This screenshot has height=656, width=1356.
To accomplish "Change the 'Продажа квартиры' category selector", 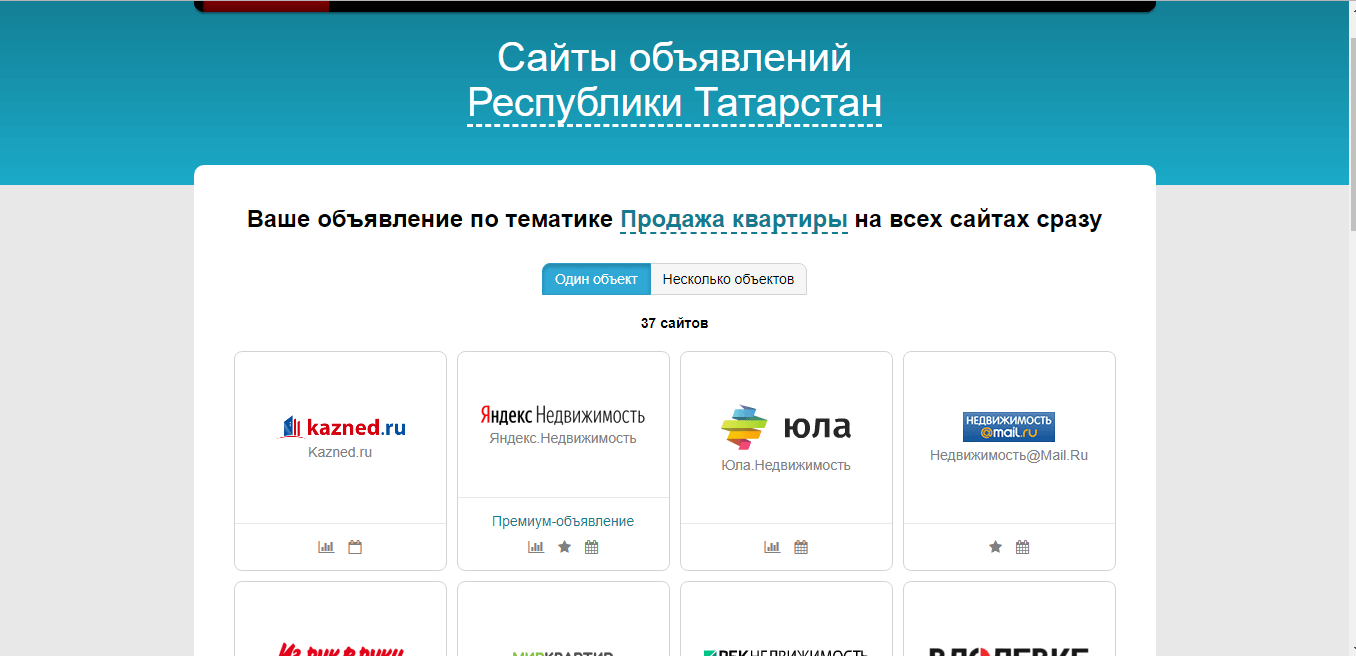I will (x=734, y=219).
